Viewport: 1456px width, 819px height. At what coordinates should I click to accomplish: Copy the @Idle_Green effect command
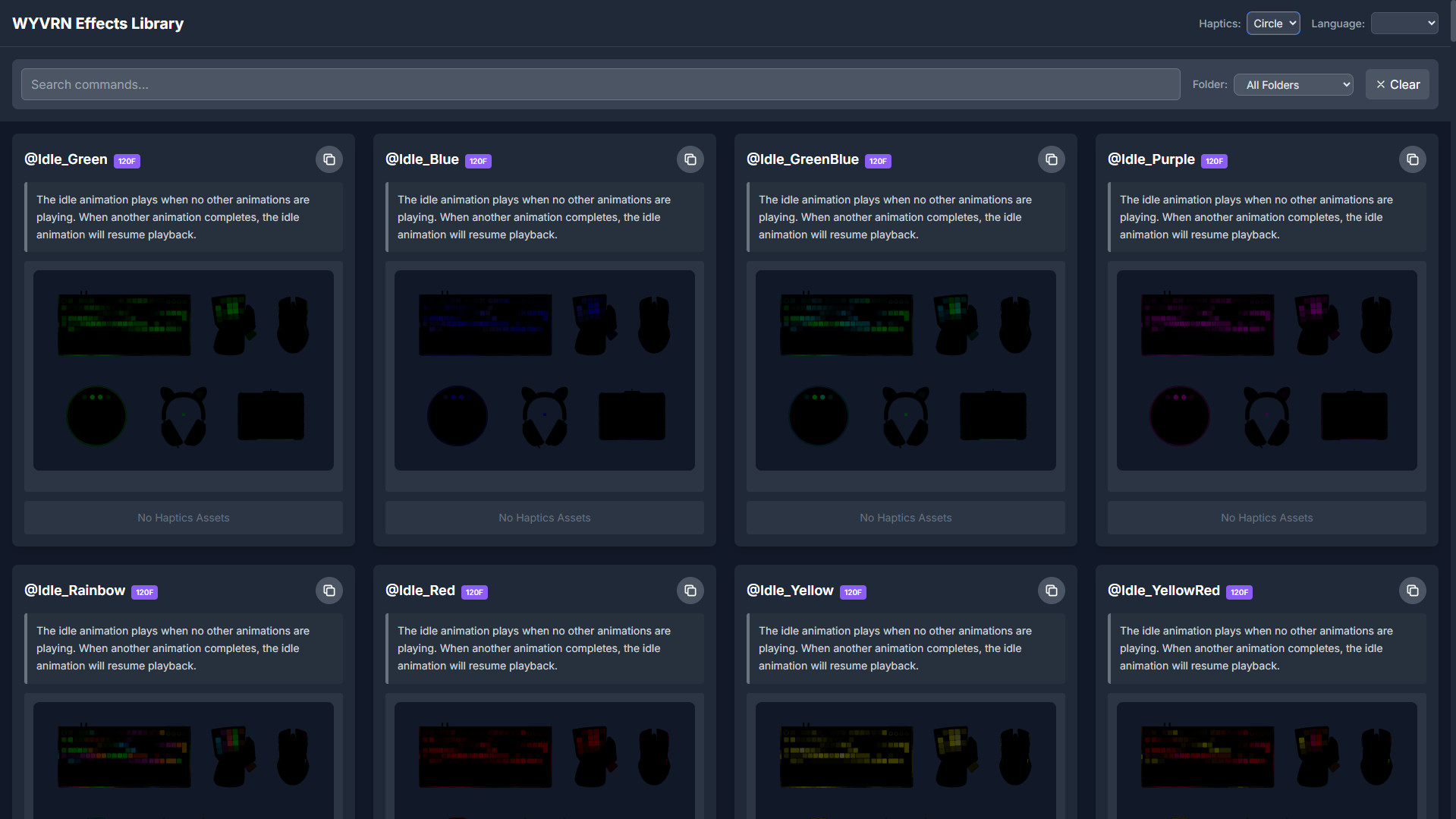click(x=329, y=159)
